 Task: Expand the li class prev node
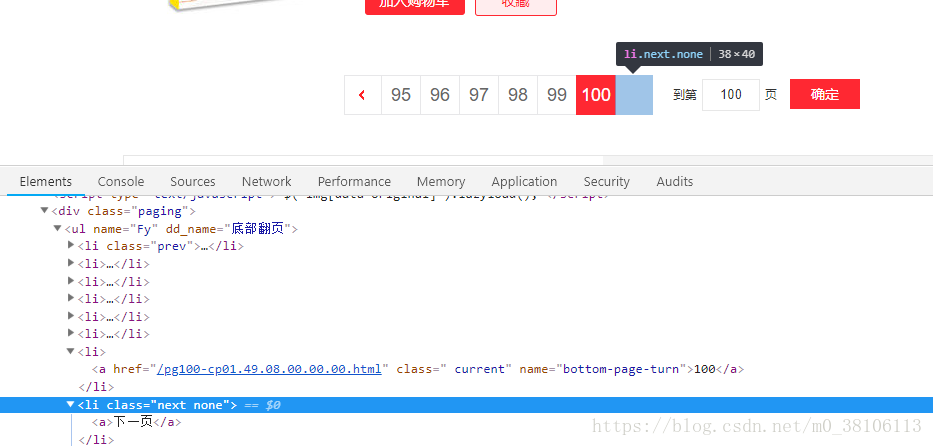[71, 246]
